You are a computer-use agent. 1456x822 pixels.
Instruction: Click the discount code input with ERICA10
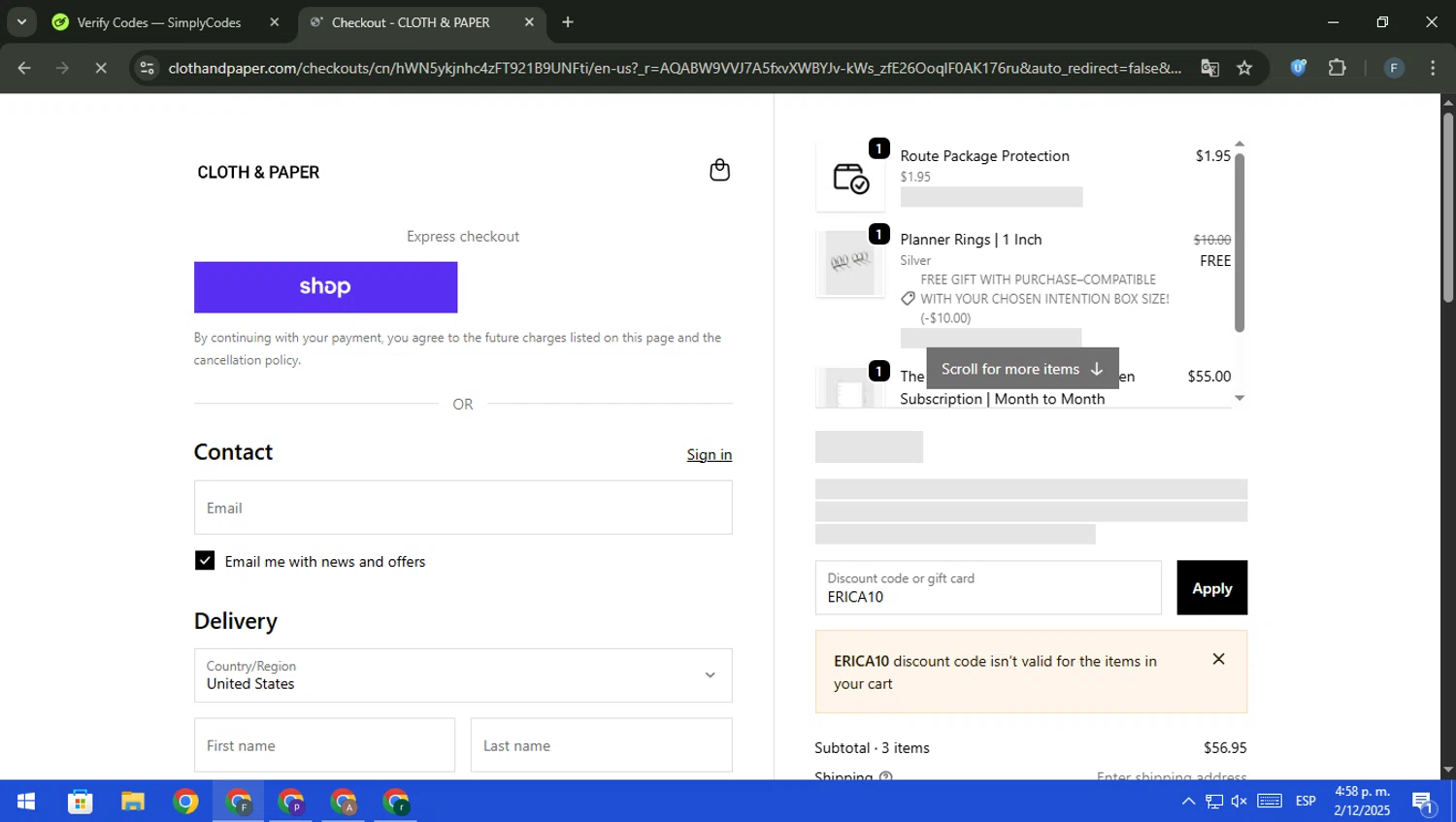coord(988,588)
